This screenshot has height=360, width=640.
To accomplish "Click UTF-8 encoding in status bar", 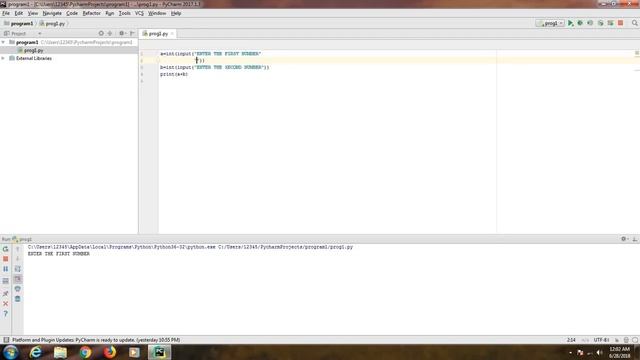I will click(601, 340).
